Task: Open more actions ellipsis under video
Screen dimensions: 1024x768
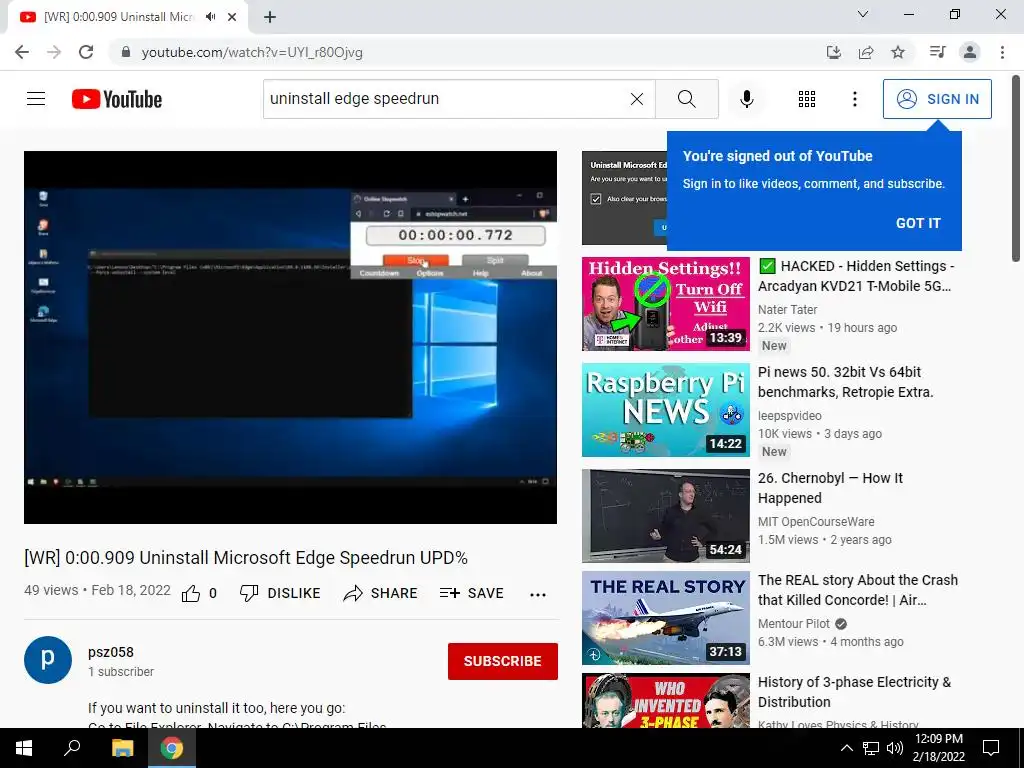Action: pos(537,594)
